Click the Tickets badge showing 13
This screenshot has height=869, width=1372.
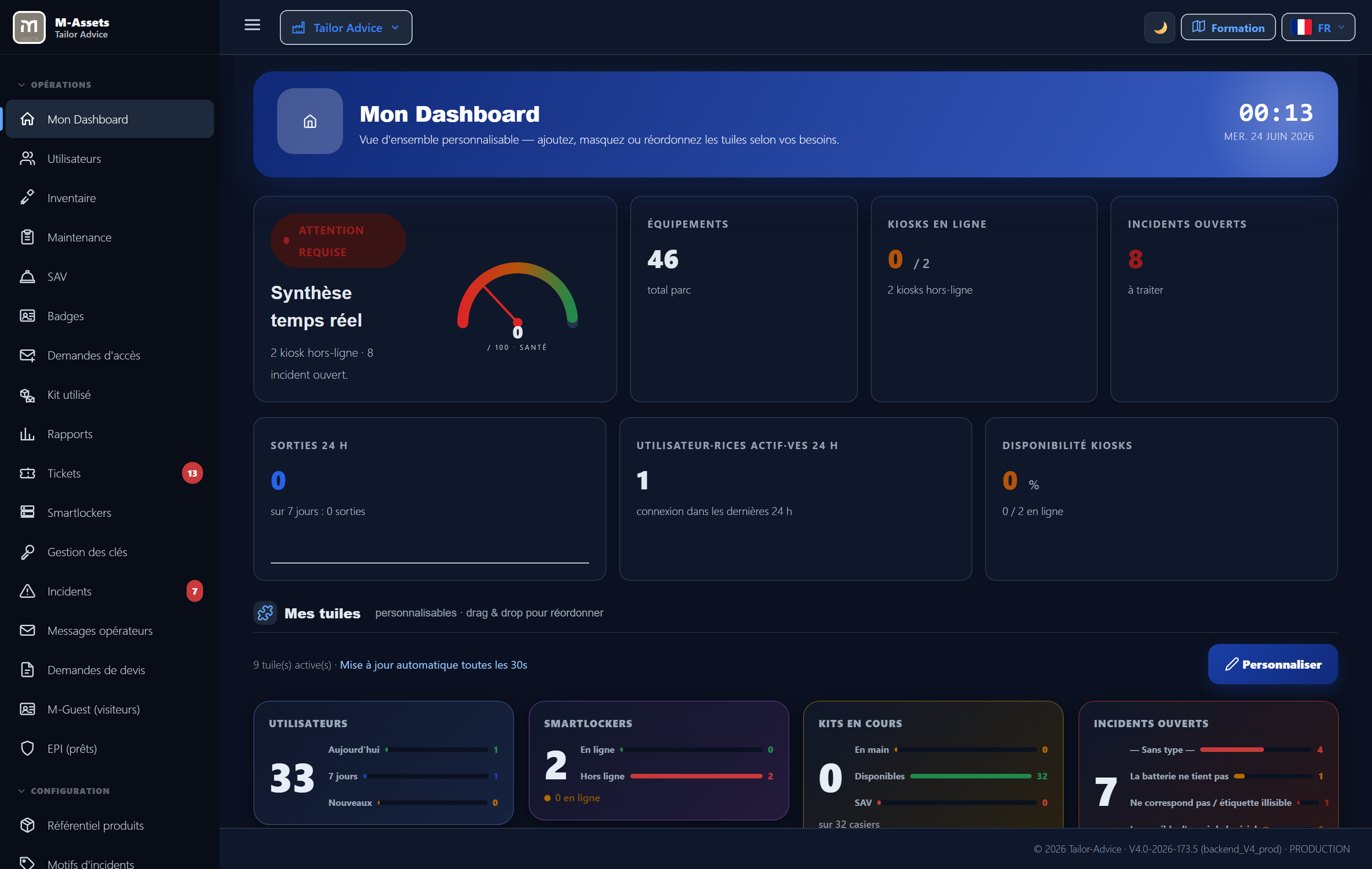pyautogui.click(x=193, y=473)
